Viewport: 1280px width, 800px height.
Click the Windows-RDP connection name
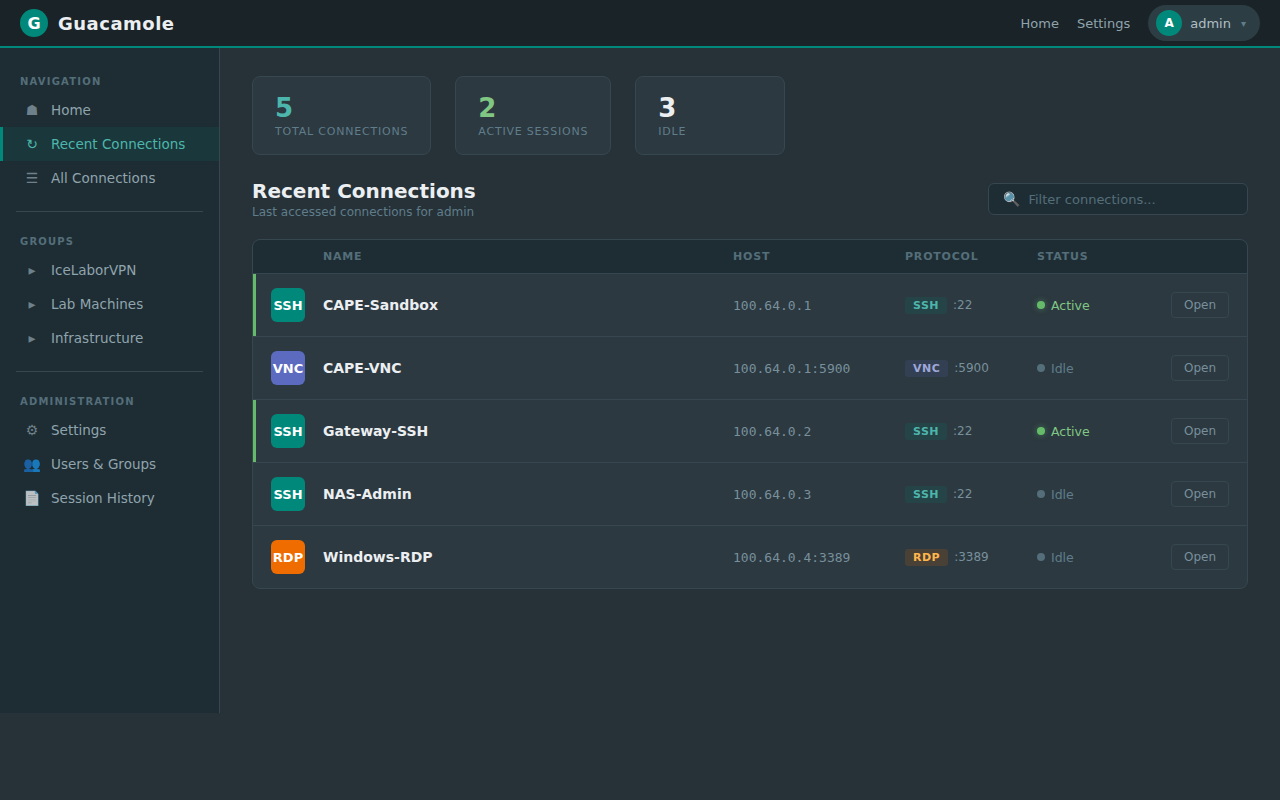click(377, 557)
